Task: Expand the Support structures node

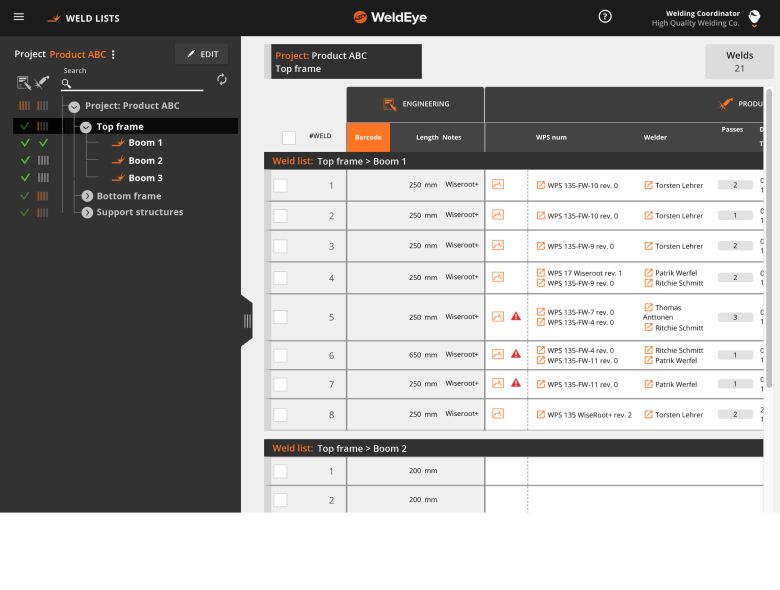Action: click(87, 212)
